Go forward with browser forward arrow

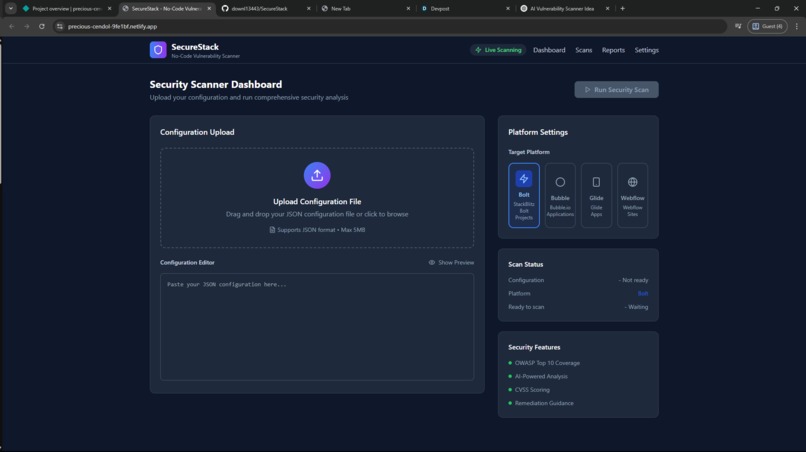tap(27, 26)
